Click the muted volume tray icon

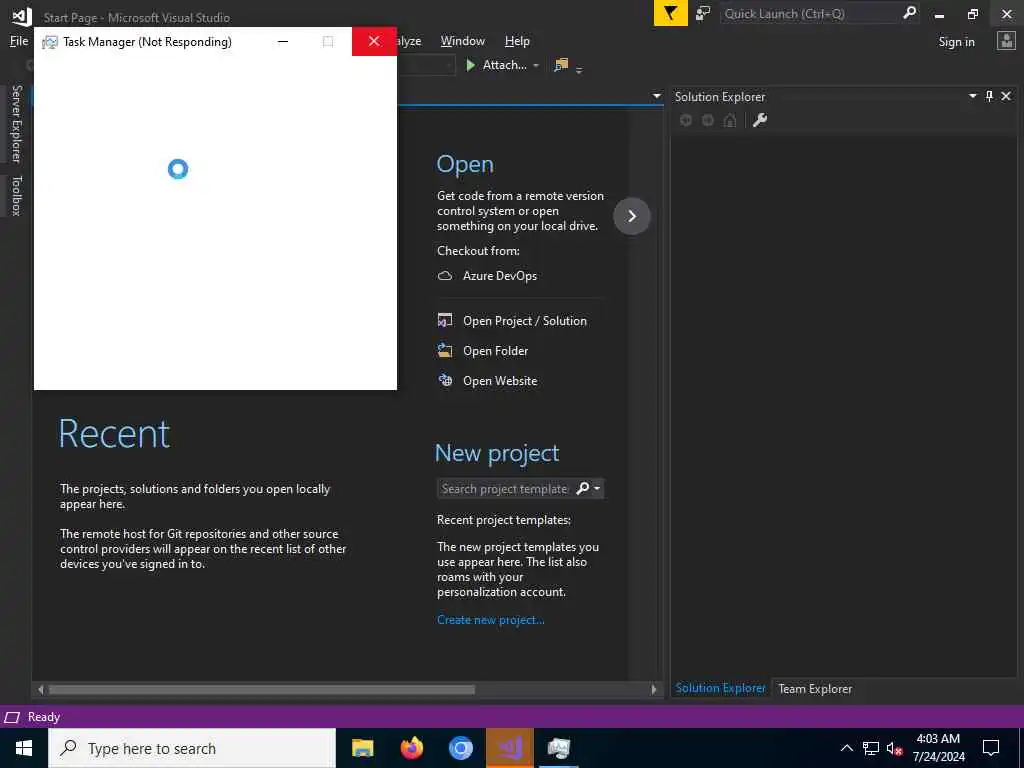pyautogui.click(x=895, y=748)
